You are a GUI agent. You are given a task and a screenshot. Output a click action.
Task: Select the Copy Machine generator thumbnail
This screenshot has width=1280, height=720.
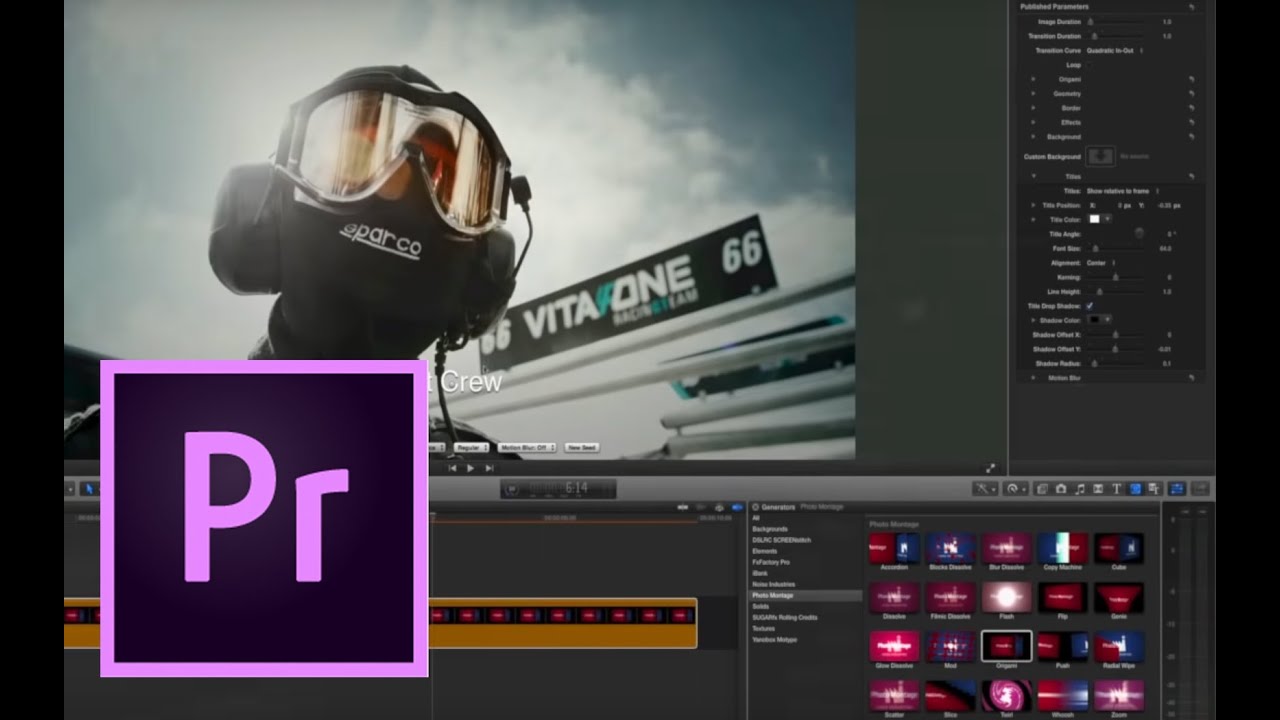(1063, 548)
